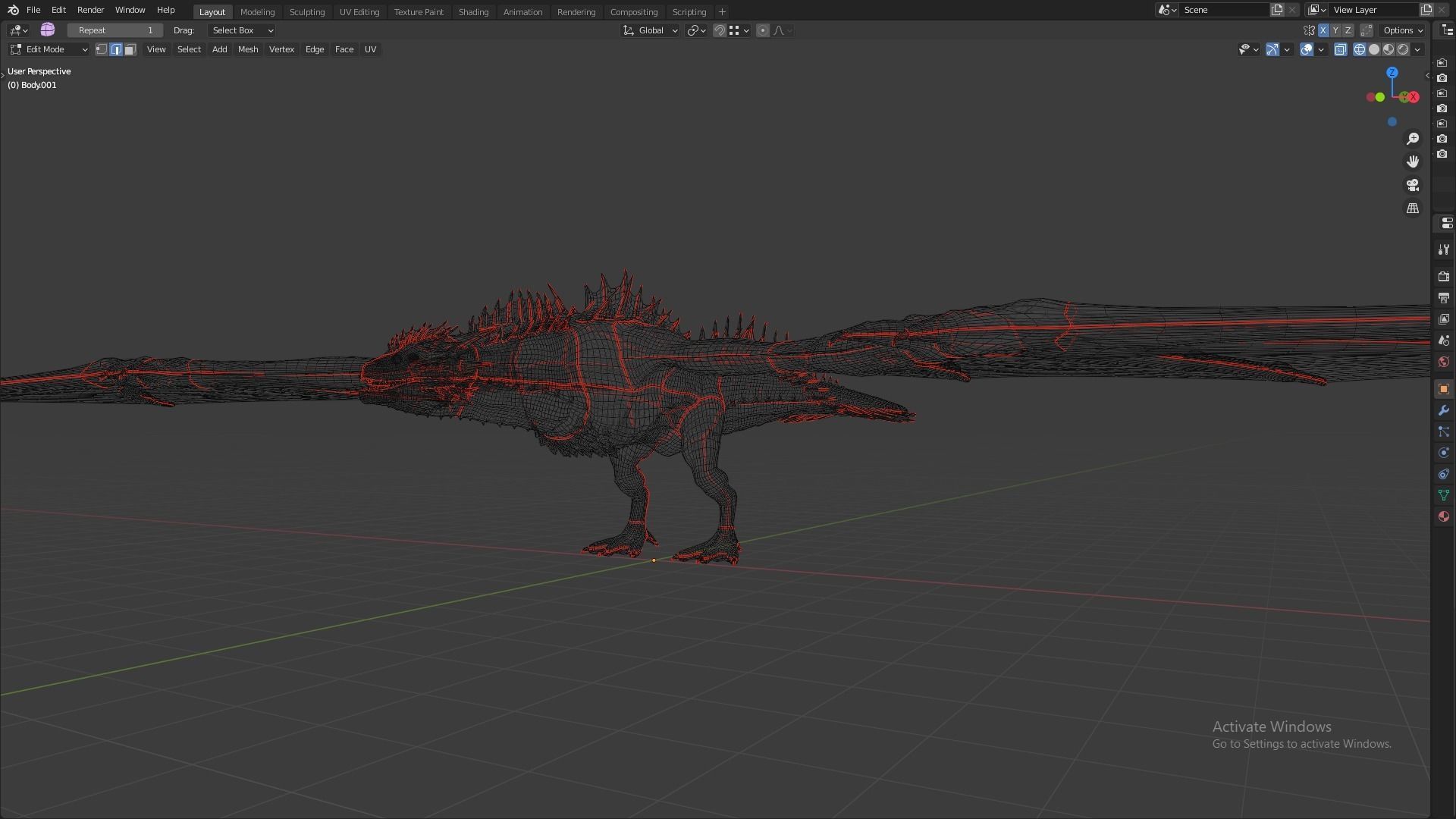This screenshot has width=1456, height=819.
Task: Select solid viewport shading
Action: point(1374,49)
